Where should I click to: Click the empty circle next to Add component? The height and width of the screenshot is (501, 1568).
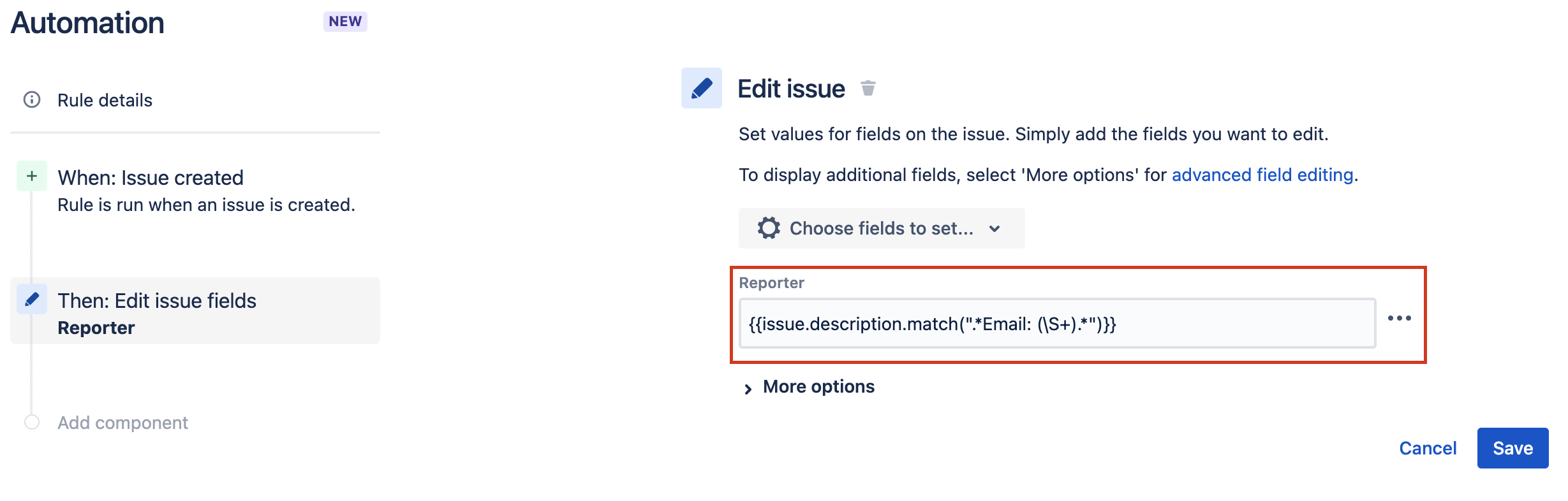32,422
